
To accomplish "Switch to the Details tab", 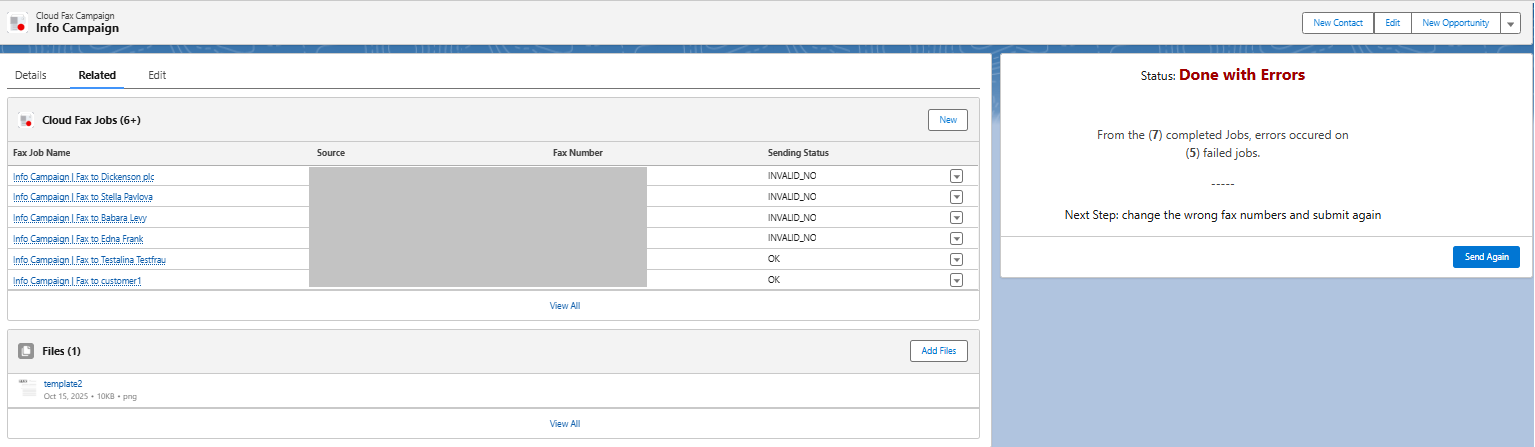I will pos(31,75).
